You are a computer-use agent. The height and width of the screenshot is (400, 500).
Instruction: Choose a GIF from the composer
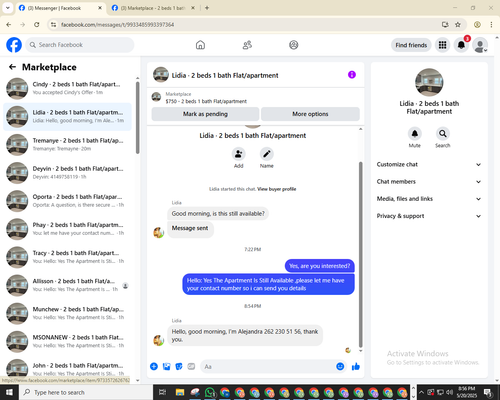(191, 367)
